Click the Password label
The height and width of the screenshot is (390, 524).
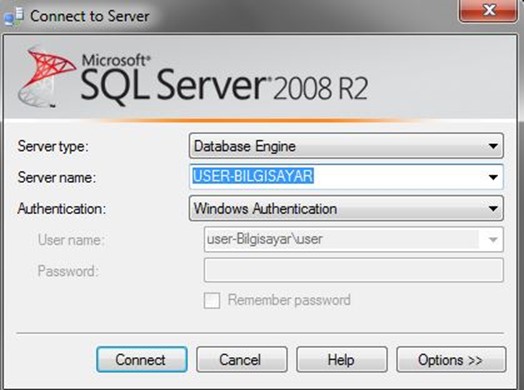click(68, 271)
